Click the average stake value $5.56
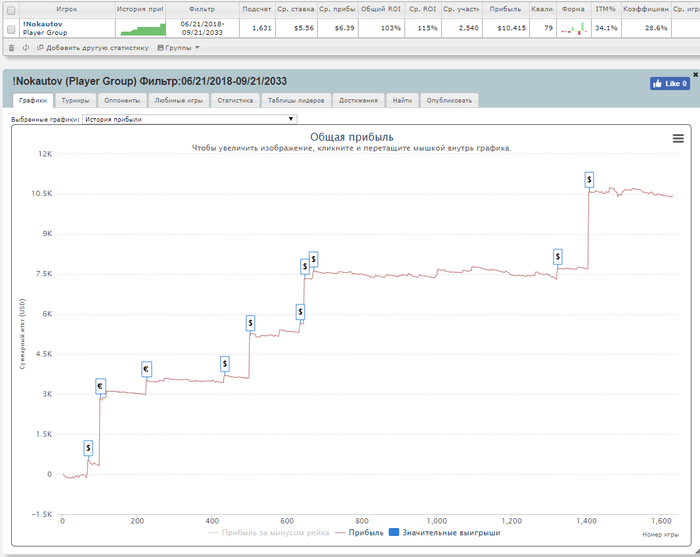Image resolution: width=700 pixels, height=557 pixels. point(304,28)
